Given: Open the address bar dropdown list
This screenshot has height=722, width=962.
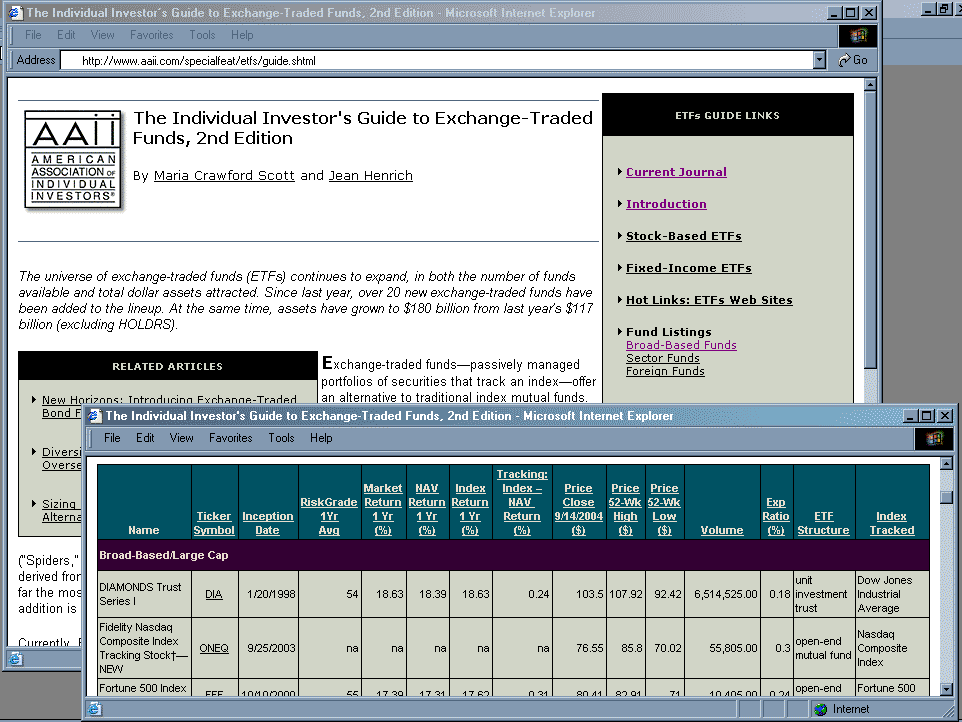Looking at the screenshot, I should coord(820,60).
